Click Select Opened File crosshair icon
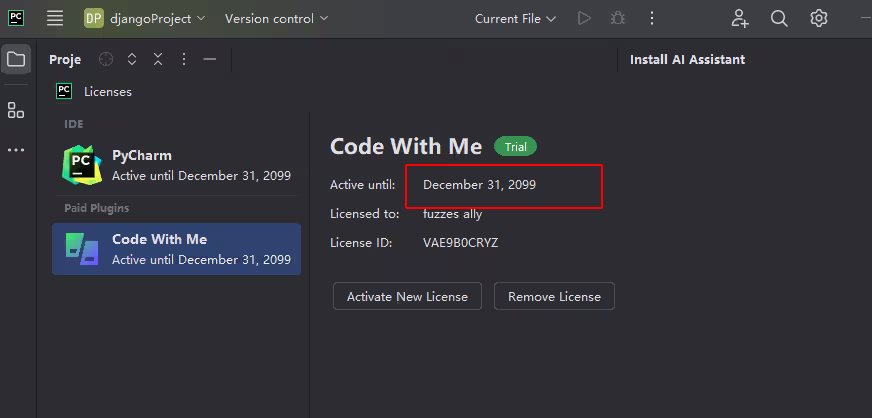872x418 pixels. [x=106, y=59]
